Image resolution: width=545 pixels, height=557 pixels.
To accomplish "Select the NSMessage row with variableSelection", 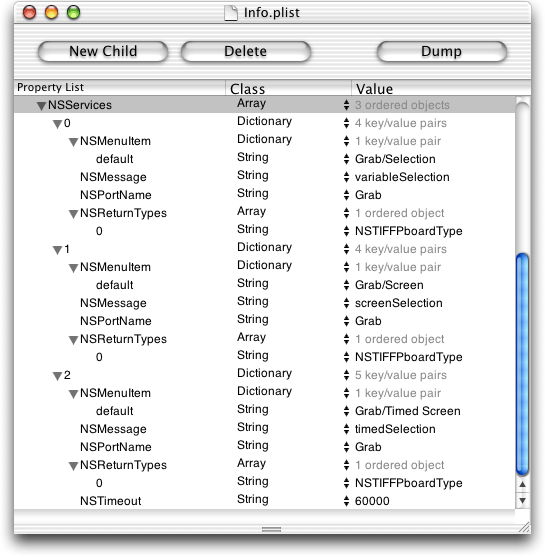I will click(x=264, y=177).
